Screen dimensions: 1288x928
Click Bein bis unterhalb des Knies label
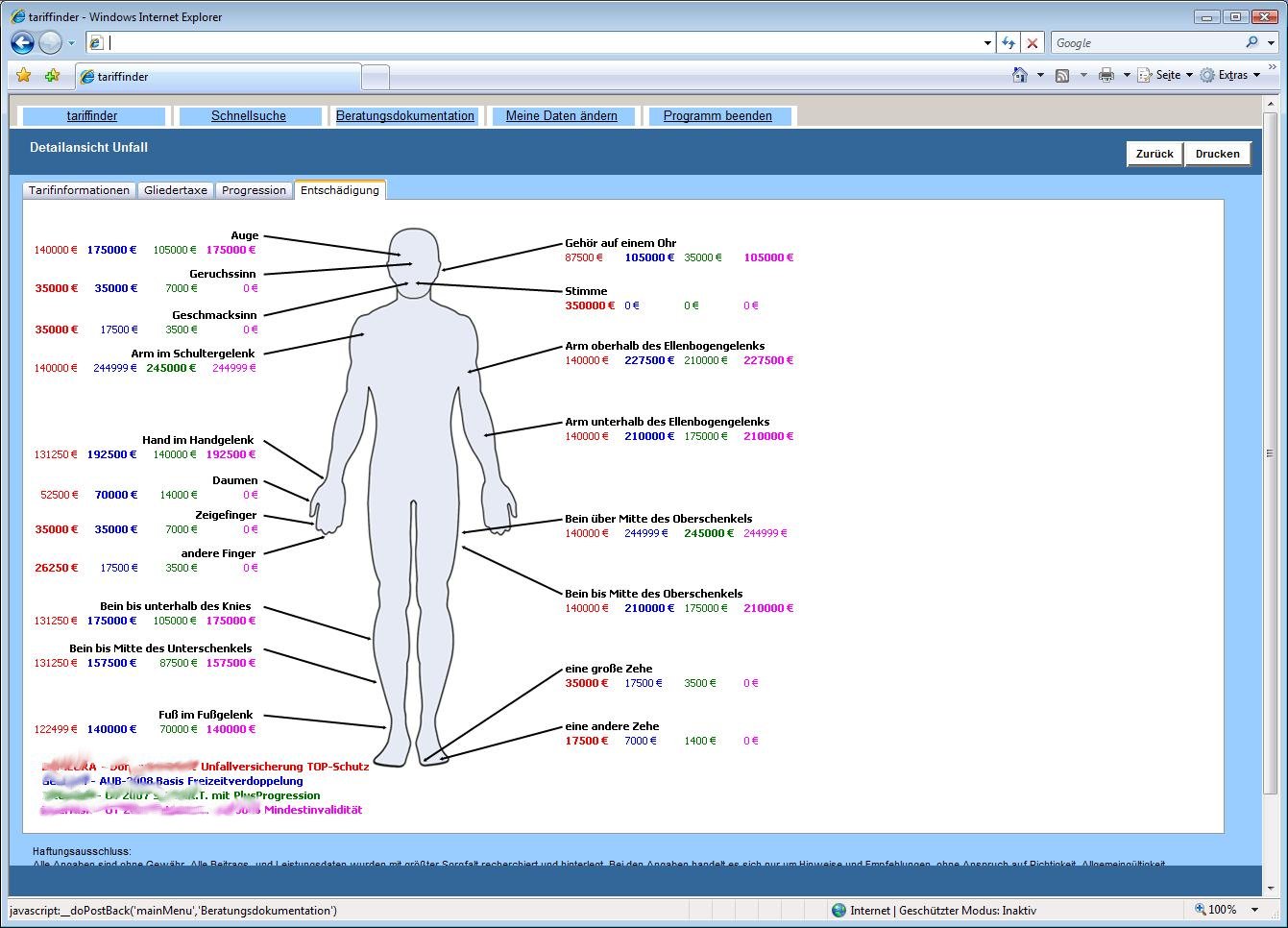coord(176,606)
